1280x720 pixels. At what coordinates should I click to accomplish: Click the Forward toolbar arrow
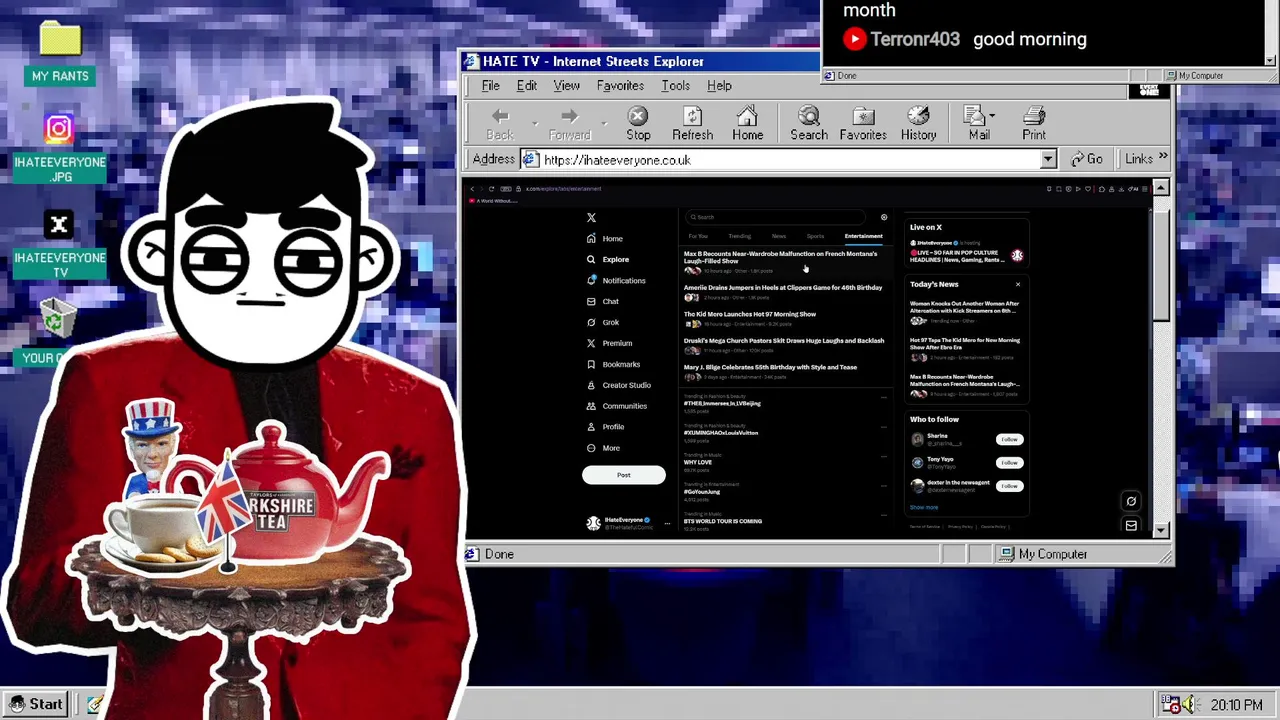tap(569, 124)
